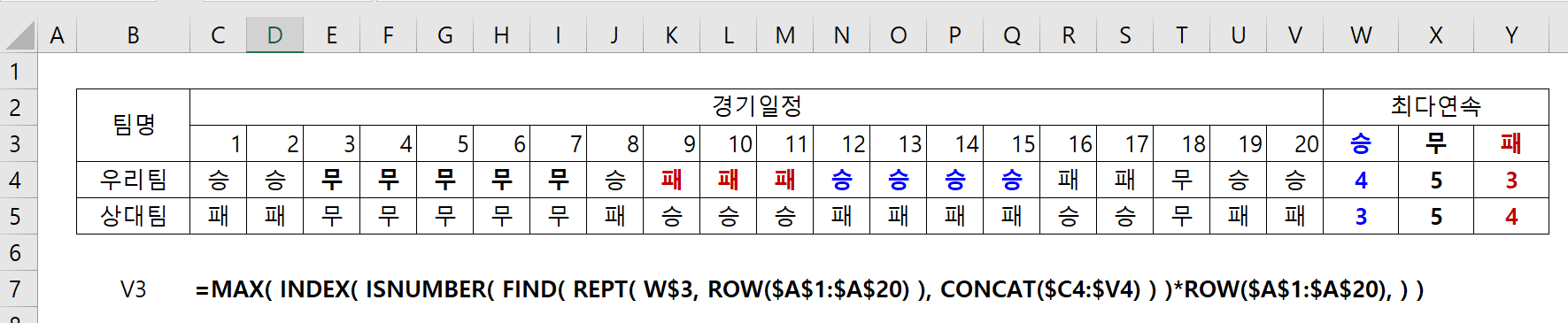Click game number 15 cell

[x=1011, y=143]
